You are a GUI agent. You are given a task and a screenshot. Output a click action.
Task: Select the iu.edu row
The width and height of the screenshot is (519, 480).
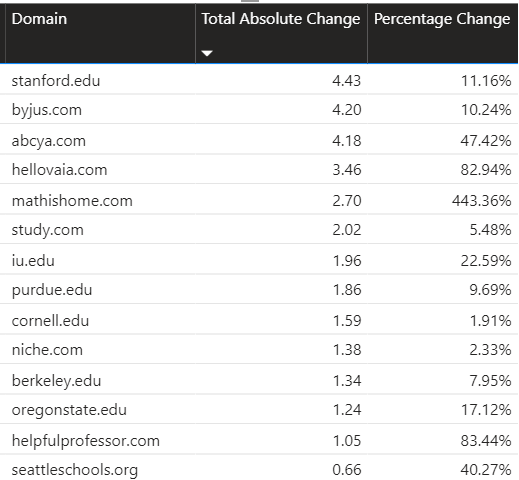259,260
